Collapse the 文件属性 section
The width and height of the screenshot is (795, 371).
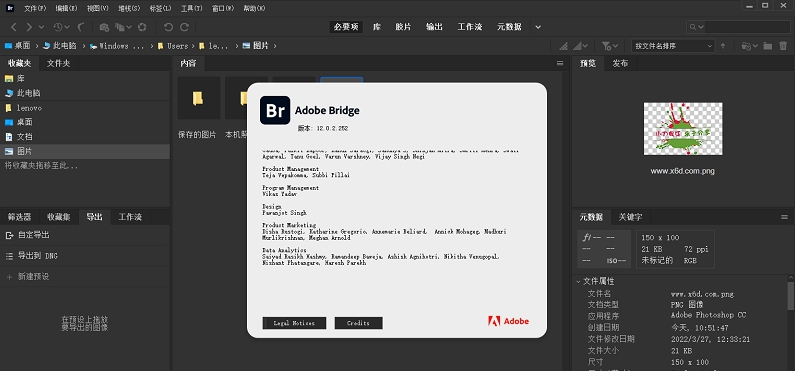pyautogui.click(x=578, y=281)
